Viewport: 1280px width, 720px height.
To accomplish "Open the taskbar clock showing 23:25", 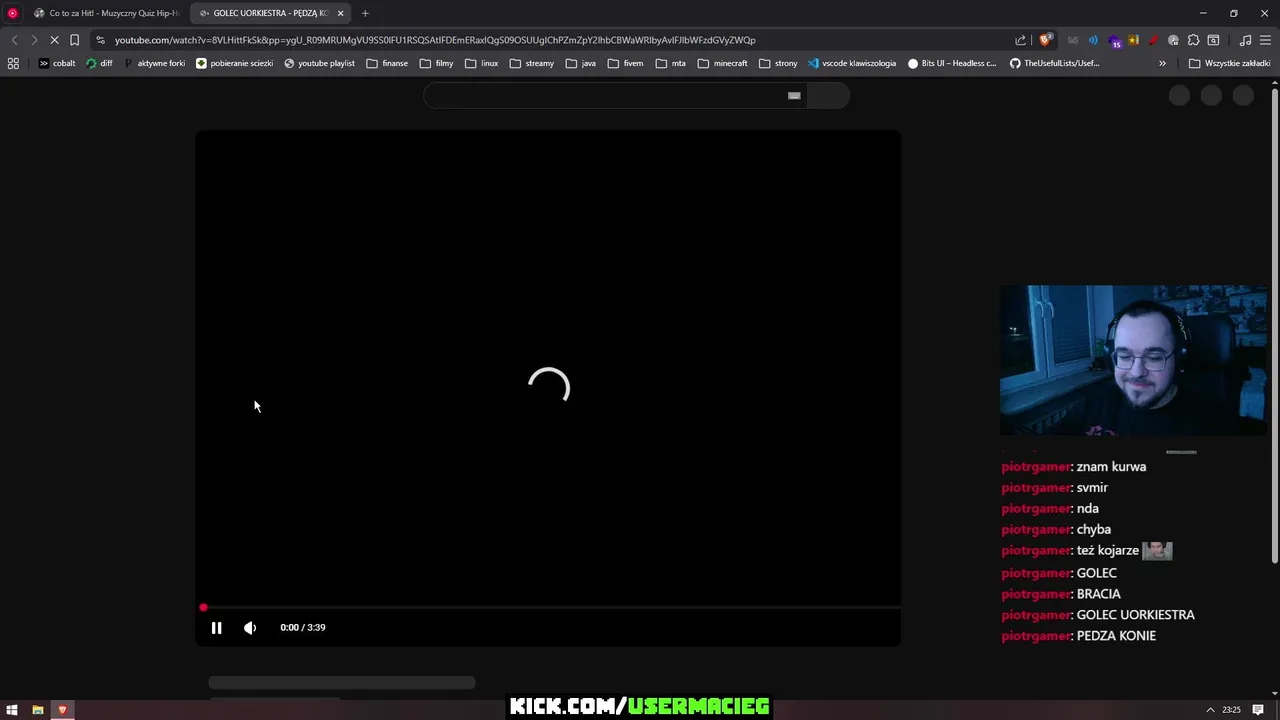I will pyautogui.click(x=1231, y=710).
